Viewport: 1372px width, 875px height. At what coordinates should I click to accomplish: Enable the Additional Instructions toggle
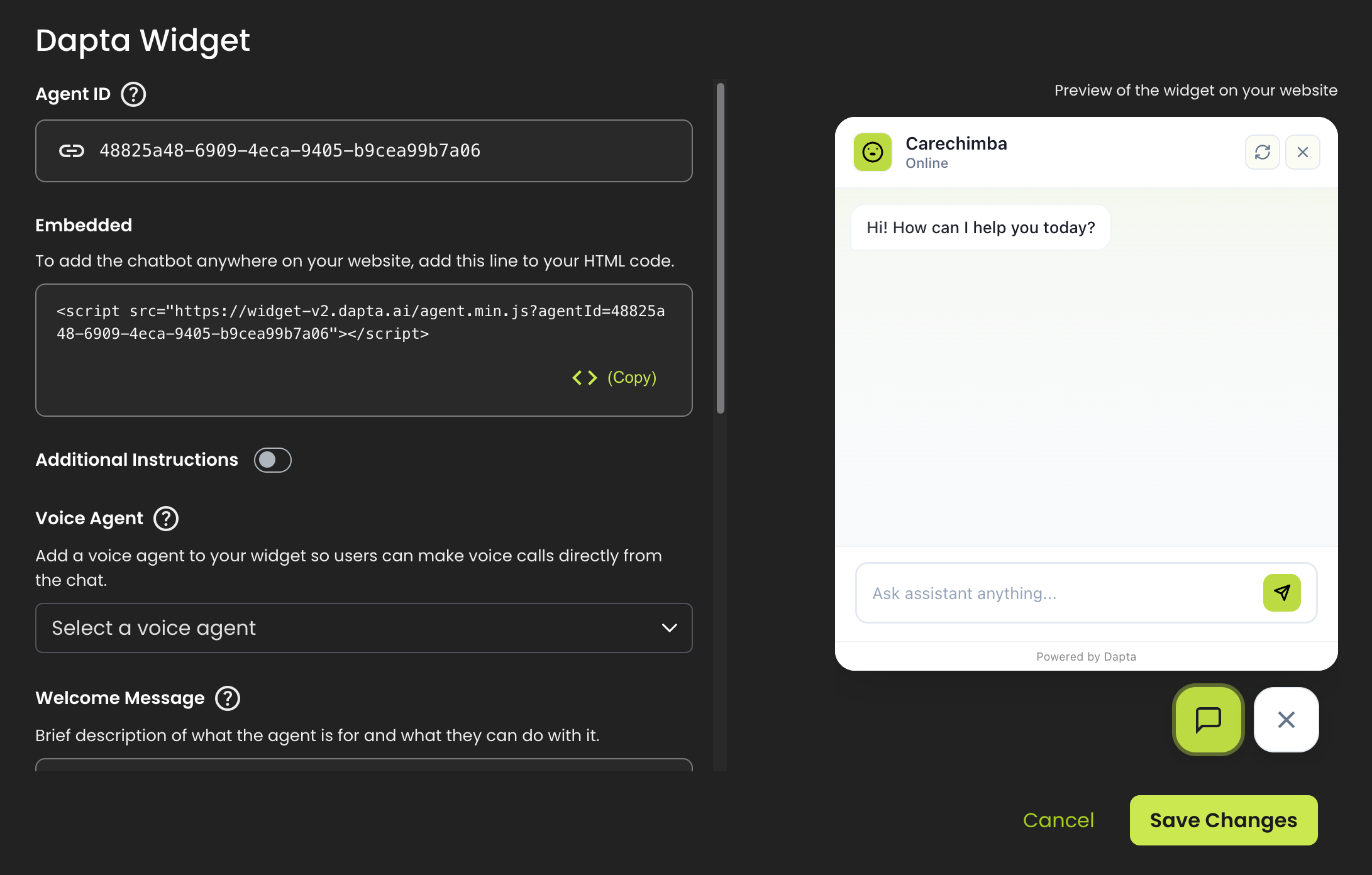tap(273, 460)
